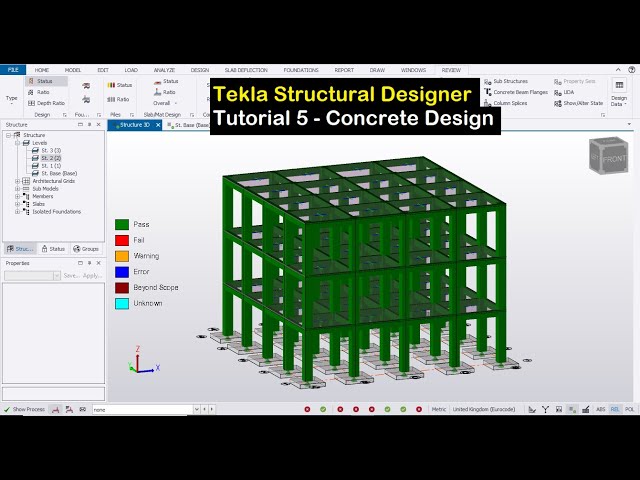The height and width of the screenshot is (480, 640).
Task: Open the Overall dropdown in Slab/Mat Design
Action: coord(165,103)
